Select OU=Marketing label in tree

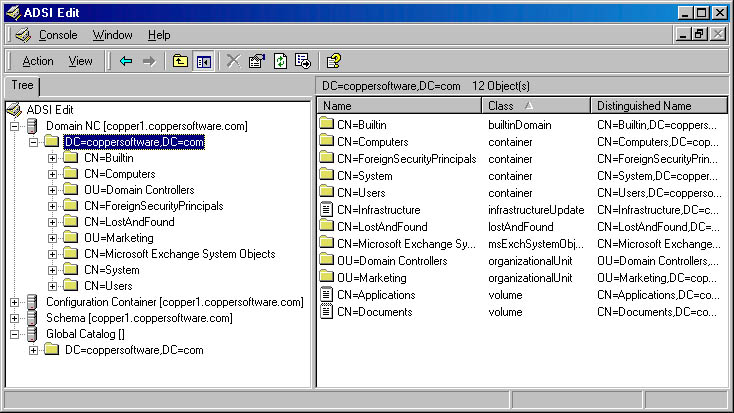pos(119,238)
